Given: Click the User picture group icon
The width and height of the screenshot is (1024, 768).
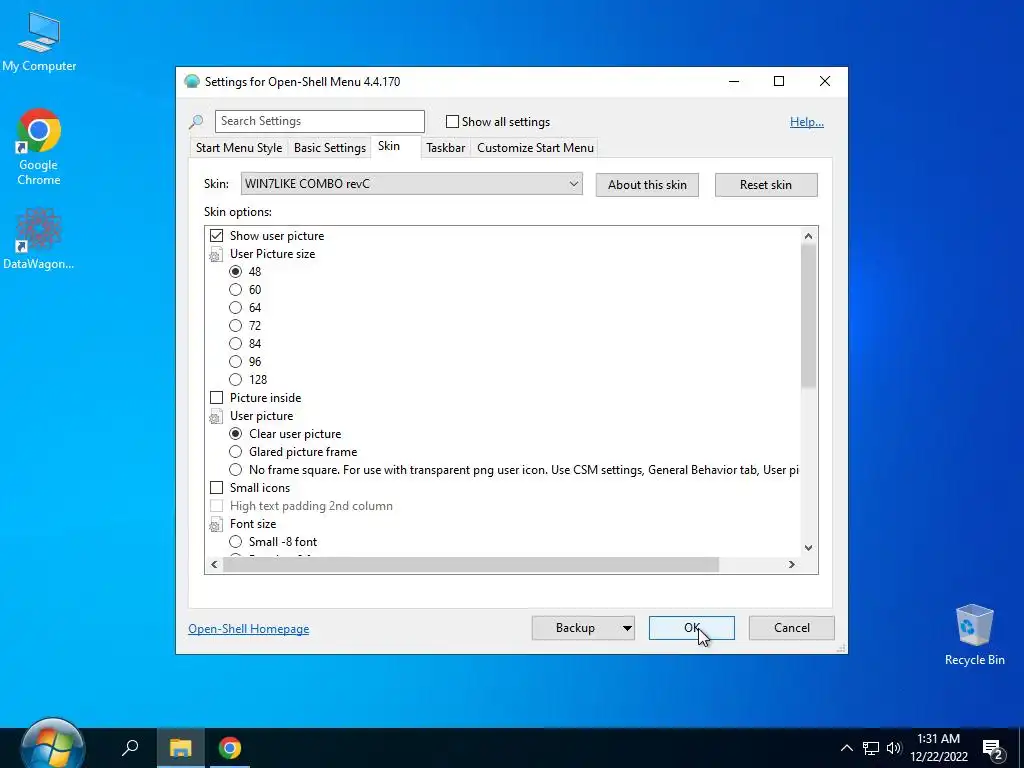Looking at the screenshot, I should [216, 416].
